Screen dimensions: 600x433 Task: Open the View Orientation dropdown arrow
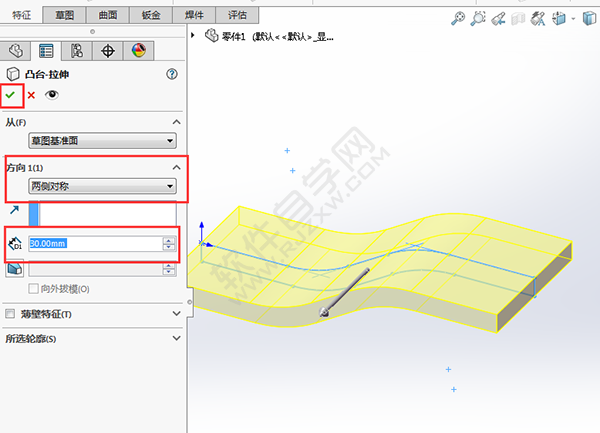[x=573, y=18]
